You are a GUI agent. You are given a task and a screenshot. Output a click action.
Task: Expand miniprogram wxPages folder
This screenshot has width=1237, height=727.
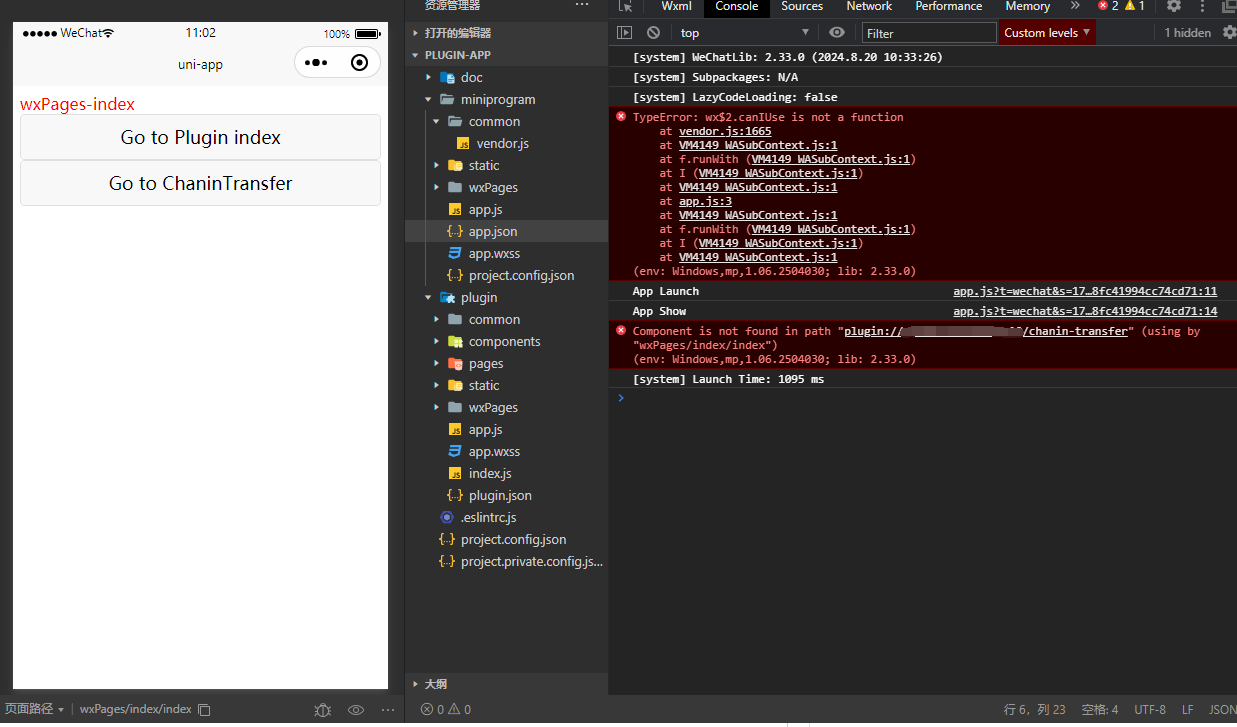(437, 187)
